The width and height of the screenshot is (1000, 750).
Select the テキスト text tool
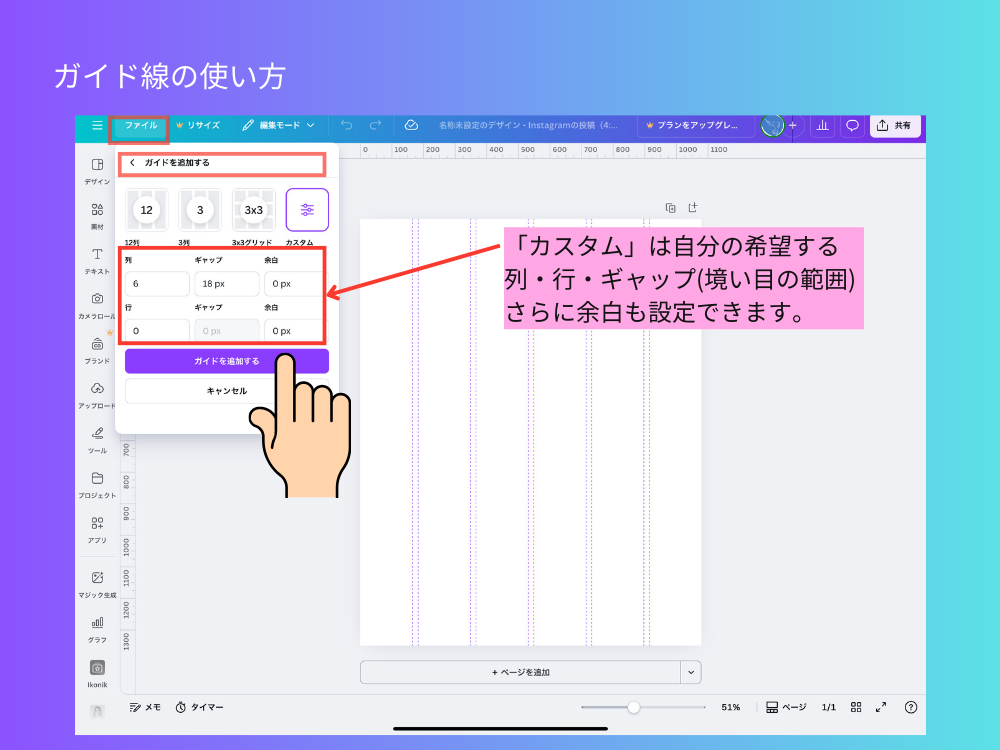(x=97, y=260)
